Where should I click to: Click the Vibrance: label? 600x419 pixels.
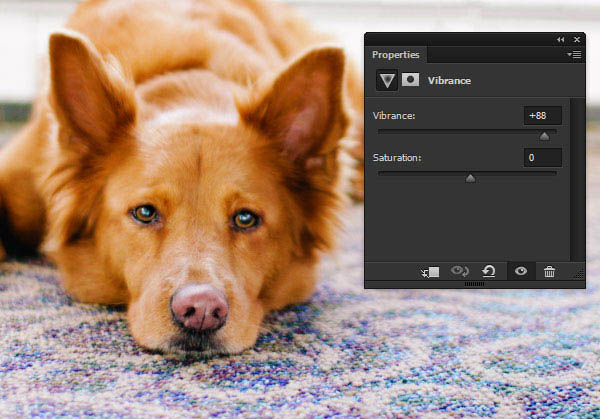click(x=395, y=117)
